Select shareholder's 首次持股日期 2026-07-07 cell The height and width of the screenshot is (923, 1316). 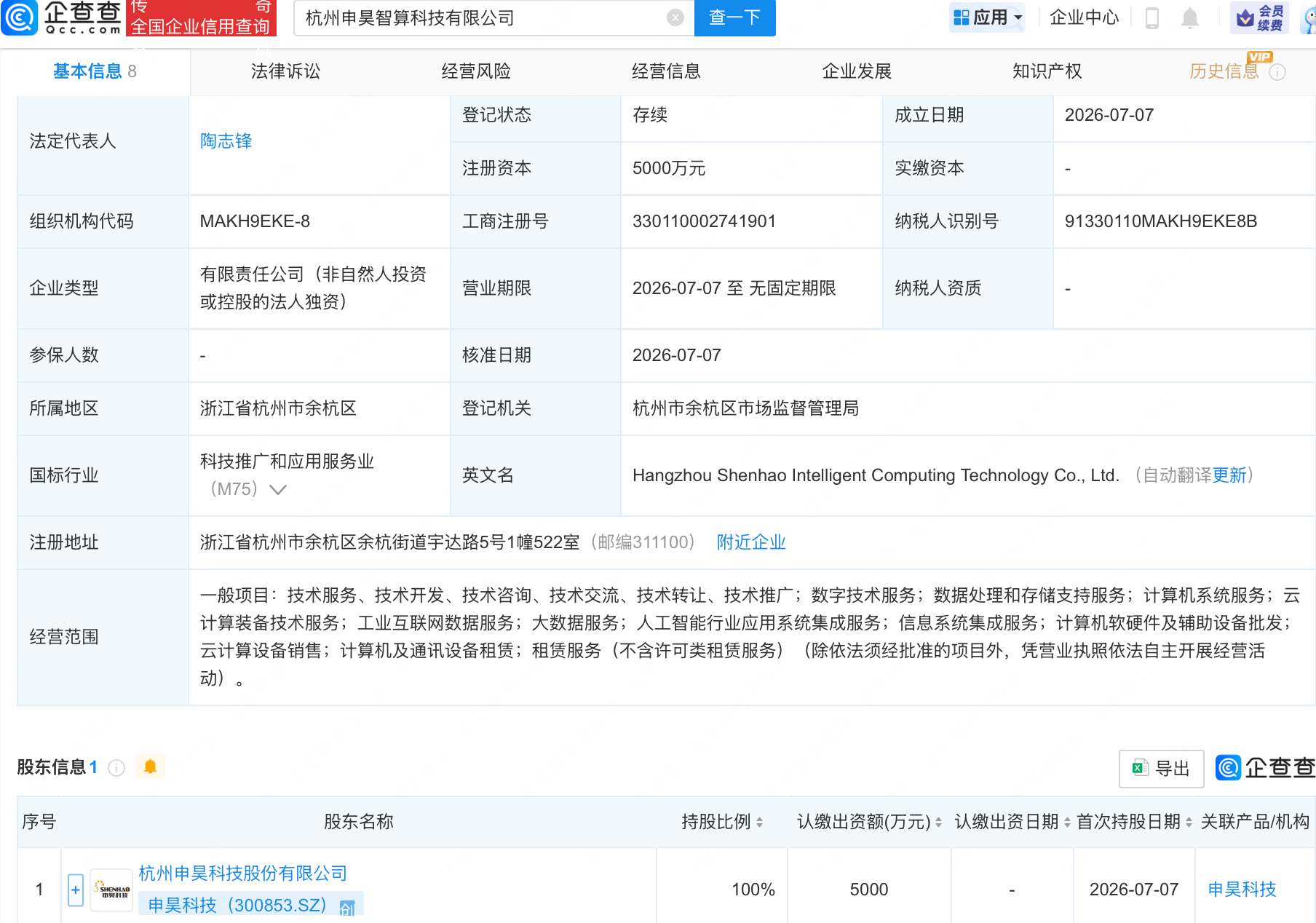pyautogui.click(x=1134, y=890)
